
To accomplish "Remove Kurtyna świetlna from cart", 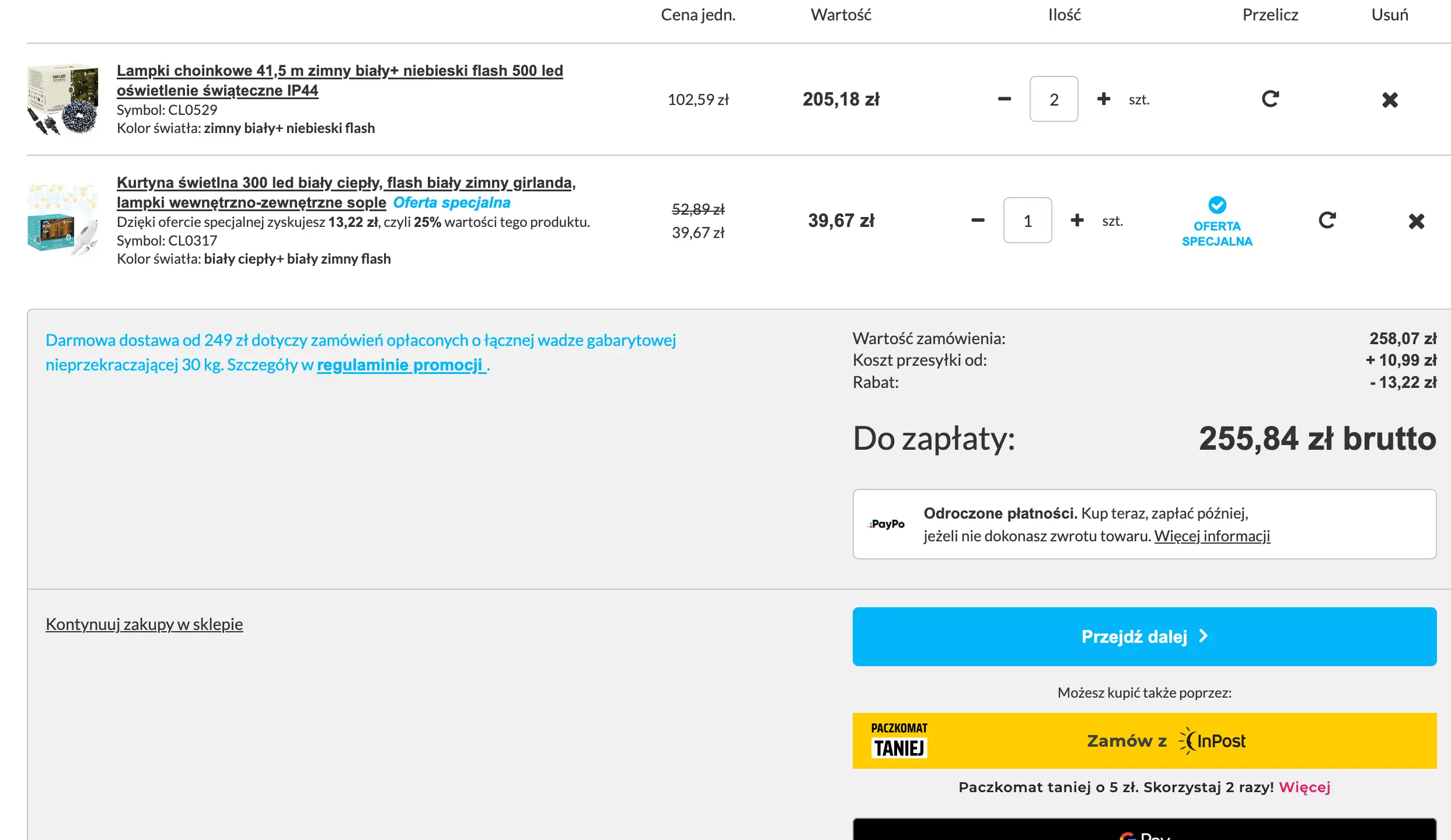I will click(1416, 221).
